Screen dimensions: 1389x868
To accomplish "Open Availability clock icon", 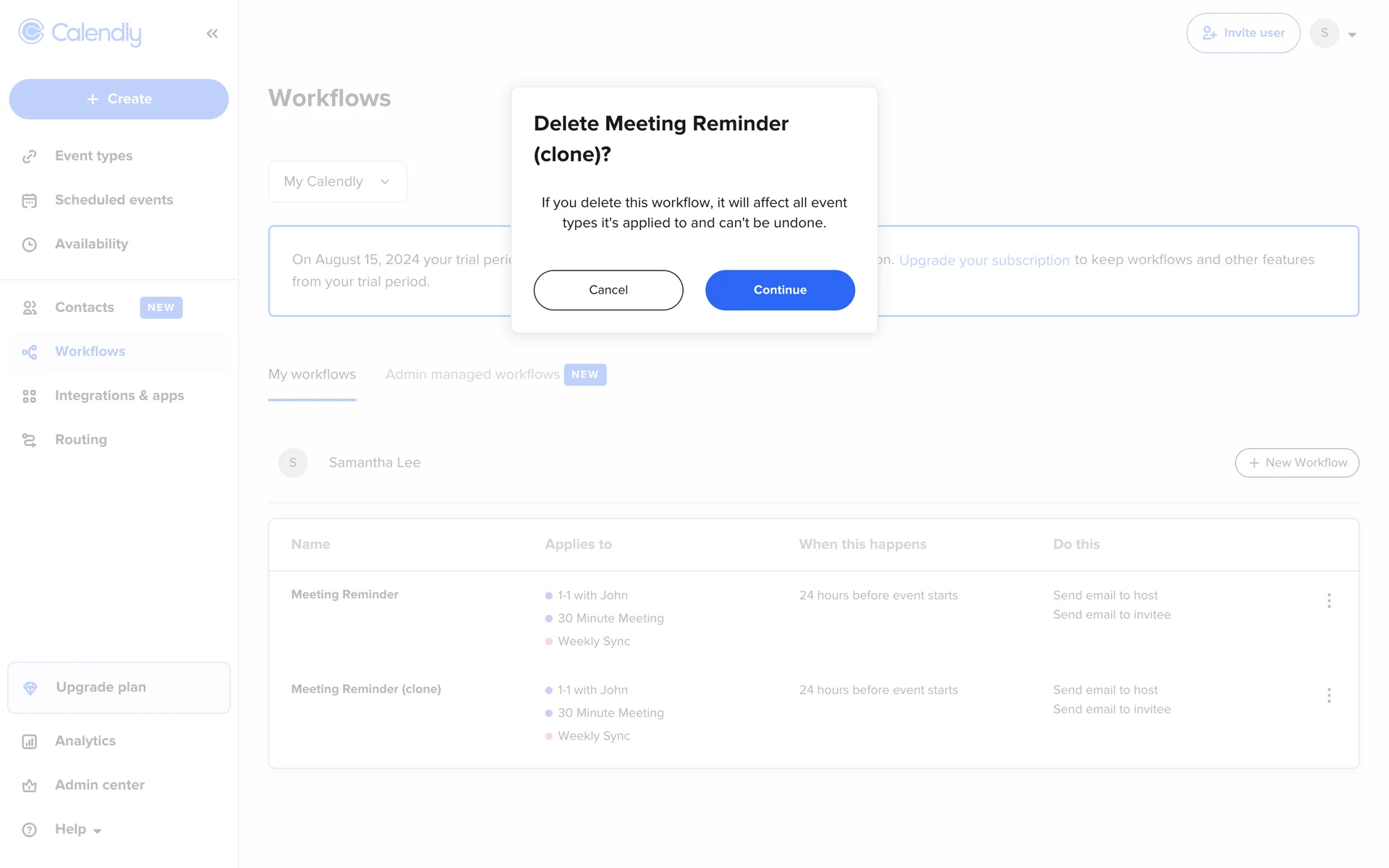I will pos(29,244).
